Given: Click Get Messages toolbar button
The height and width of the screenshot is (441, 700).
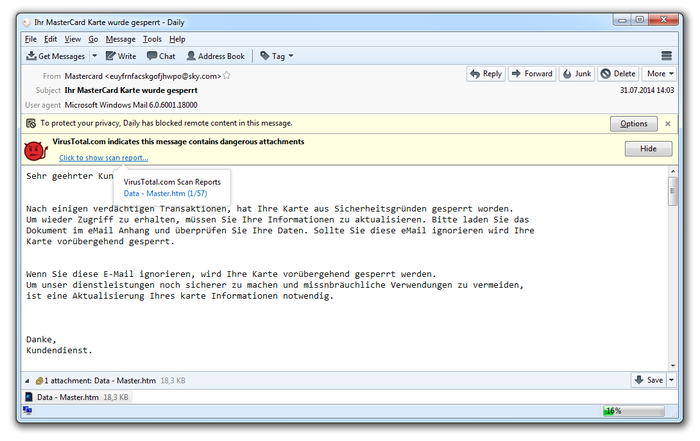Looking at the screenshot, I should (56, 56).
